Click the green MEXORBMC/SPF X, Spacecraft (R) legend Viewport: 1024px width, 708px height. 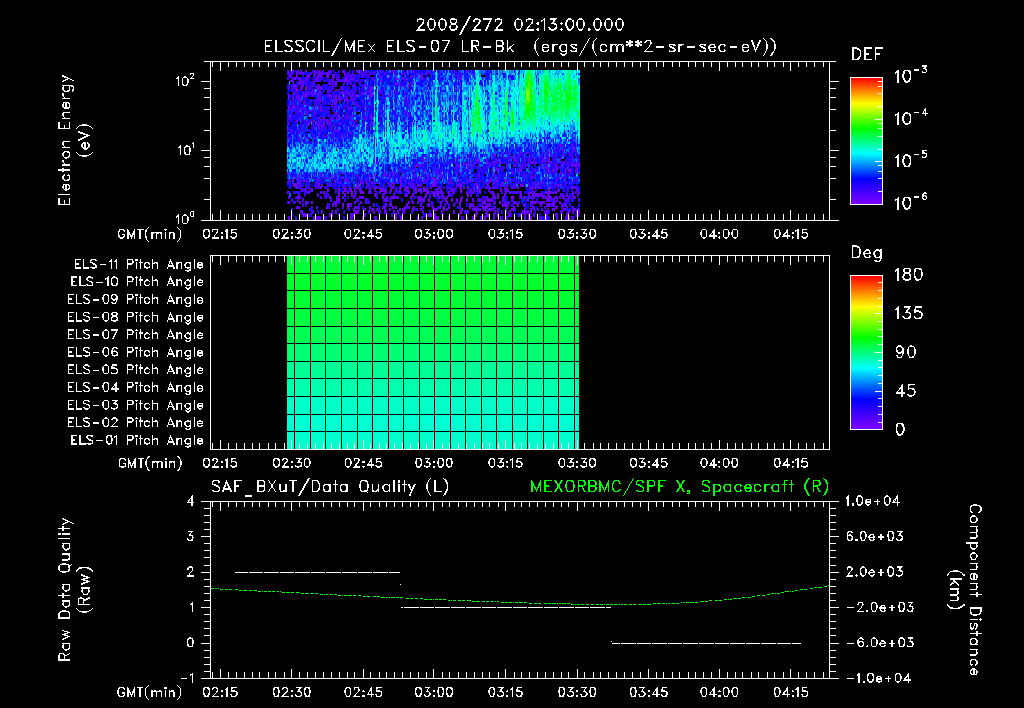(679, 487)
